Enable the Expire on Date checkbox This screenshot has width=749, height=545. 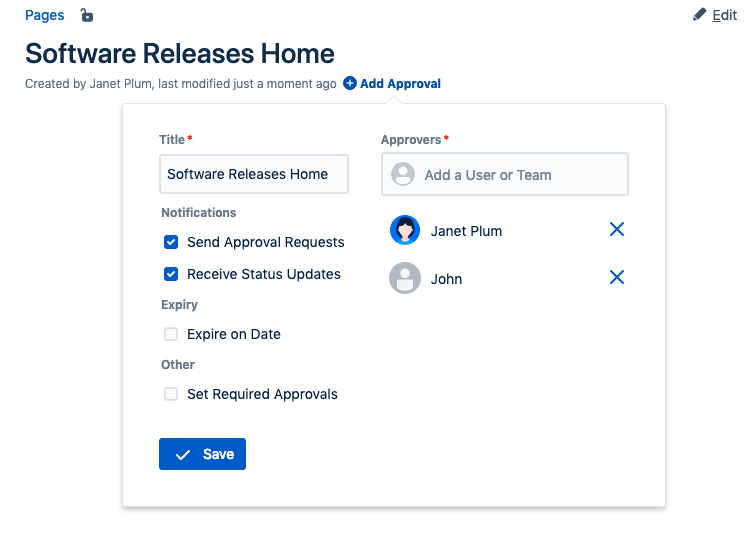(x=171, y=334)
